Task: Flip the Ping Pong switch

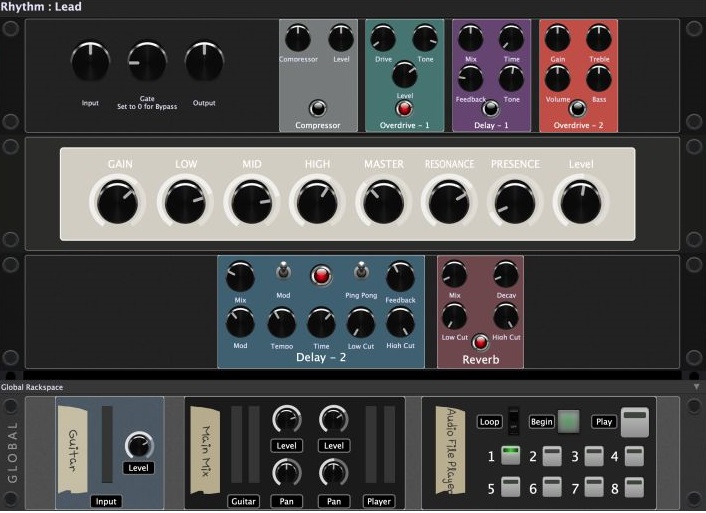Action: pos(361,270)
